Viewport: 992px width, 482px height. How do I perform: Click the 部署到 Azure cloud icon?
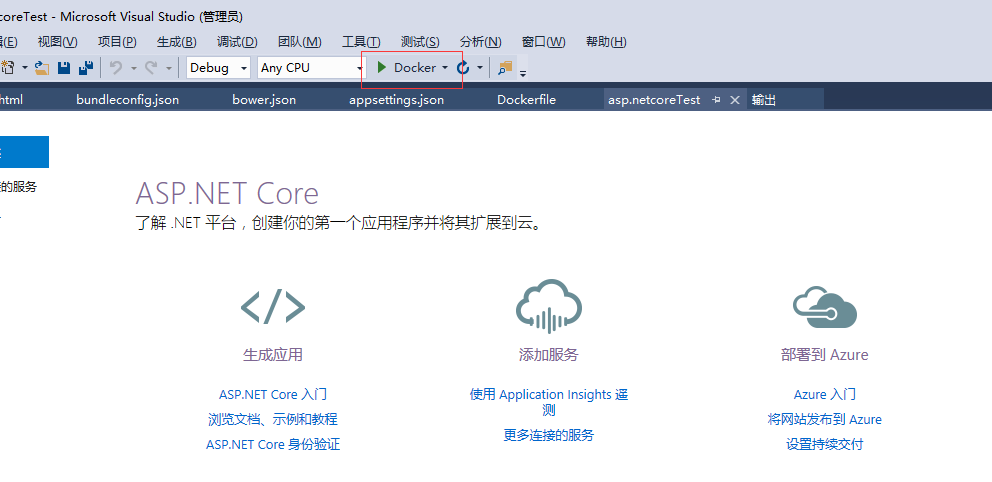tap(824, 307)
